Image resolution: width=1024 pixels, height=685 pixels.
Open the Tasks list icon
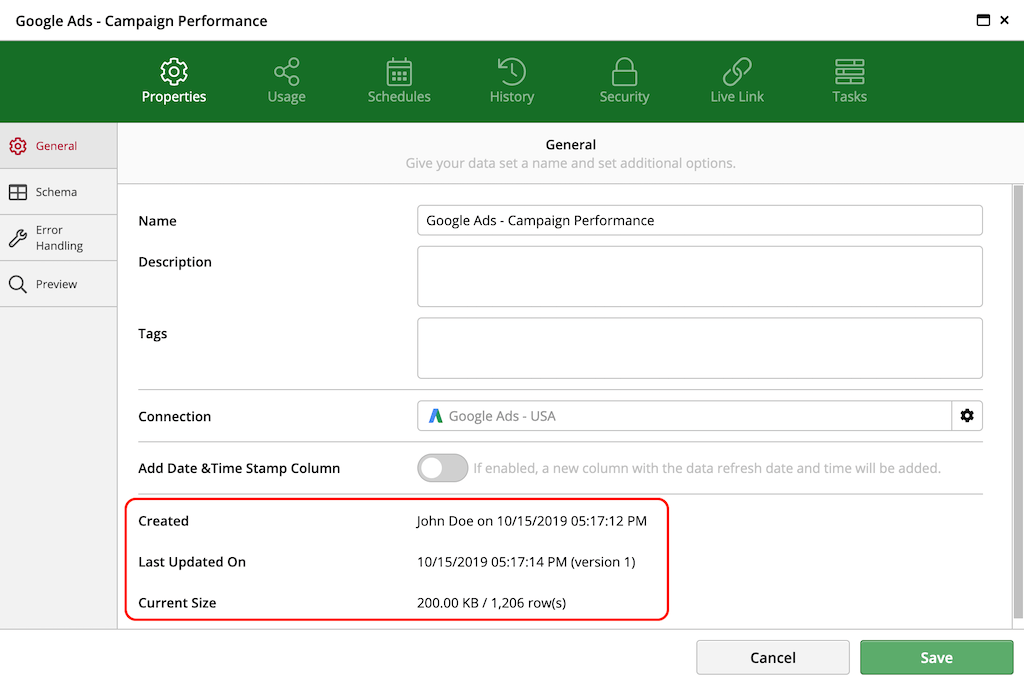[850, 72]
